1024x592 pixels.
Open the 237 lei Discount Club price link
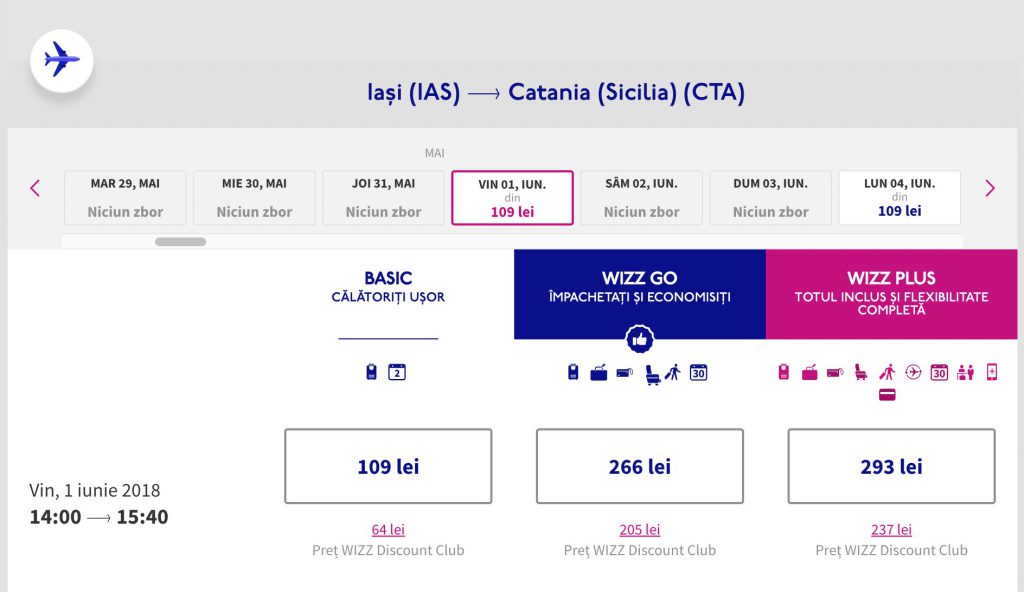[891, 530]
